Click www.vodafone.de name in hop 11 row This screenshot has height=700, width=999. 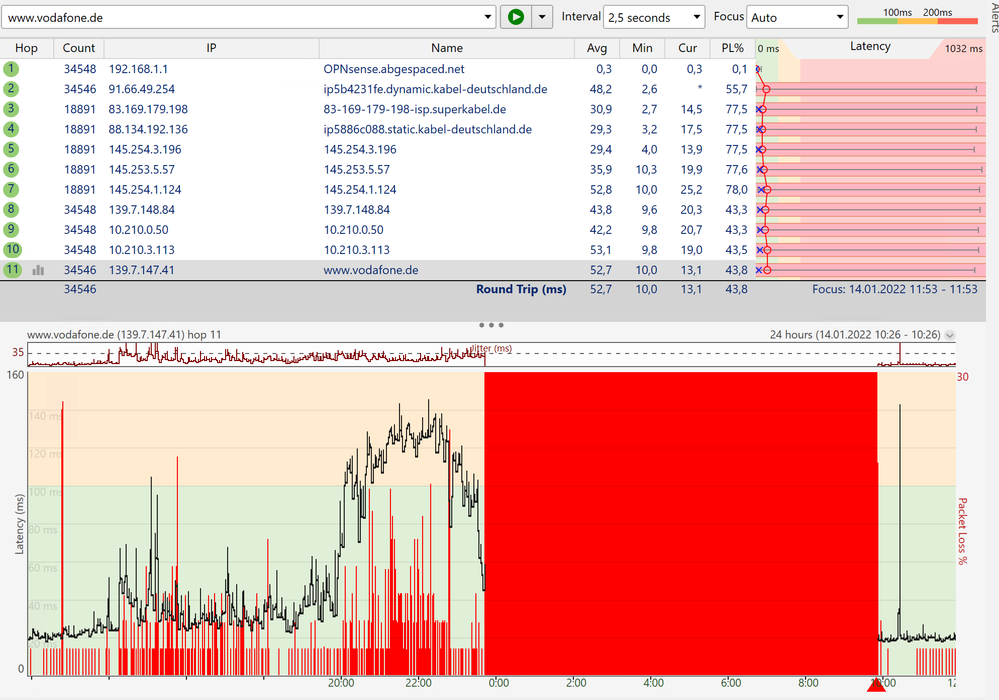pos(371,269)
